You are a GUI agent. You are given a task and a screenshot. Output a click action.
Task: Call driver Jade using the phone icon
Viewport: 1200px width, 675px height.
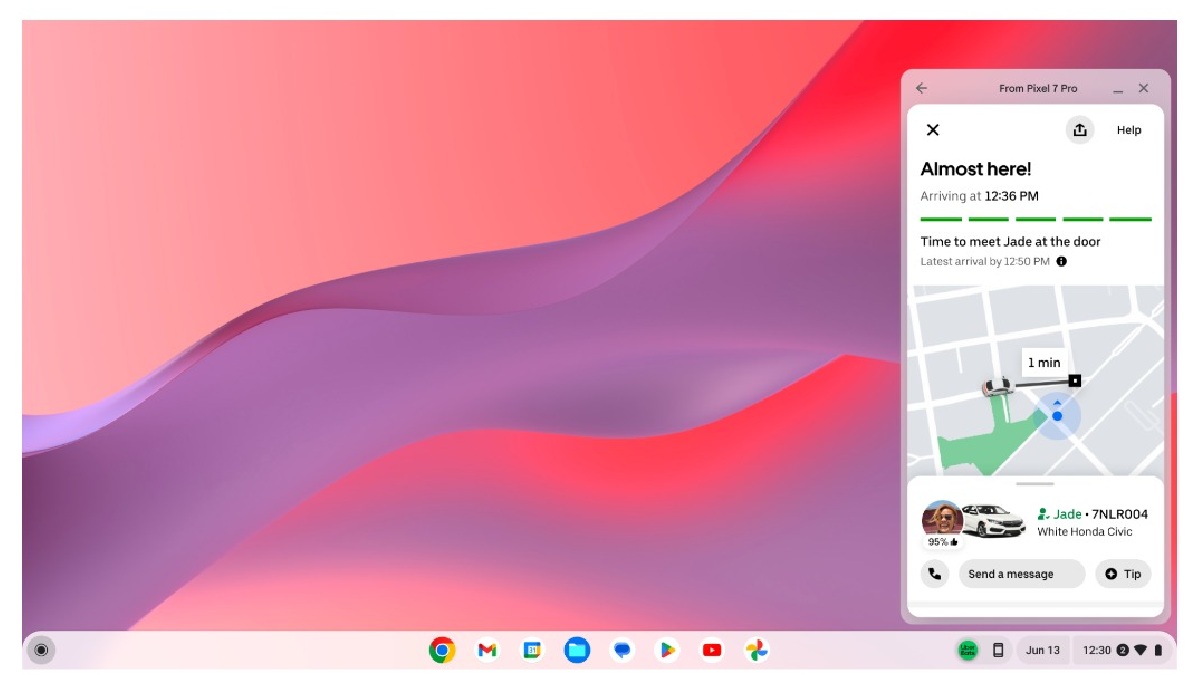point(933,573)
